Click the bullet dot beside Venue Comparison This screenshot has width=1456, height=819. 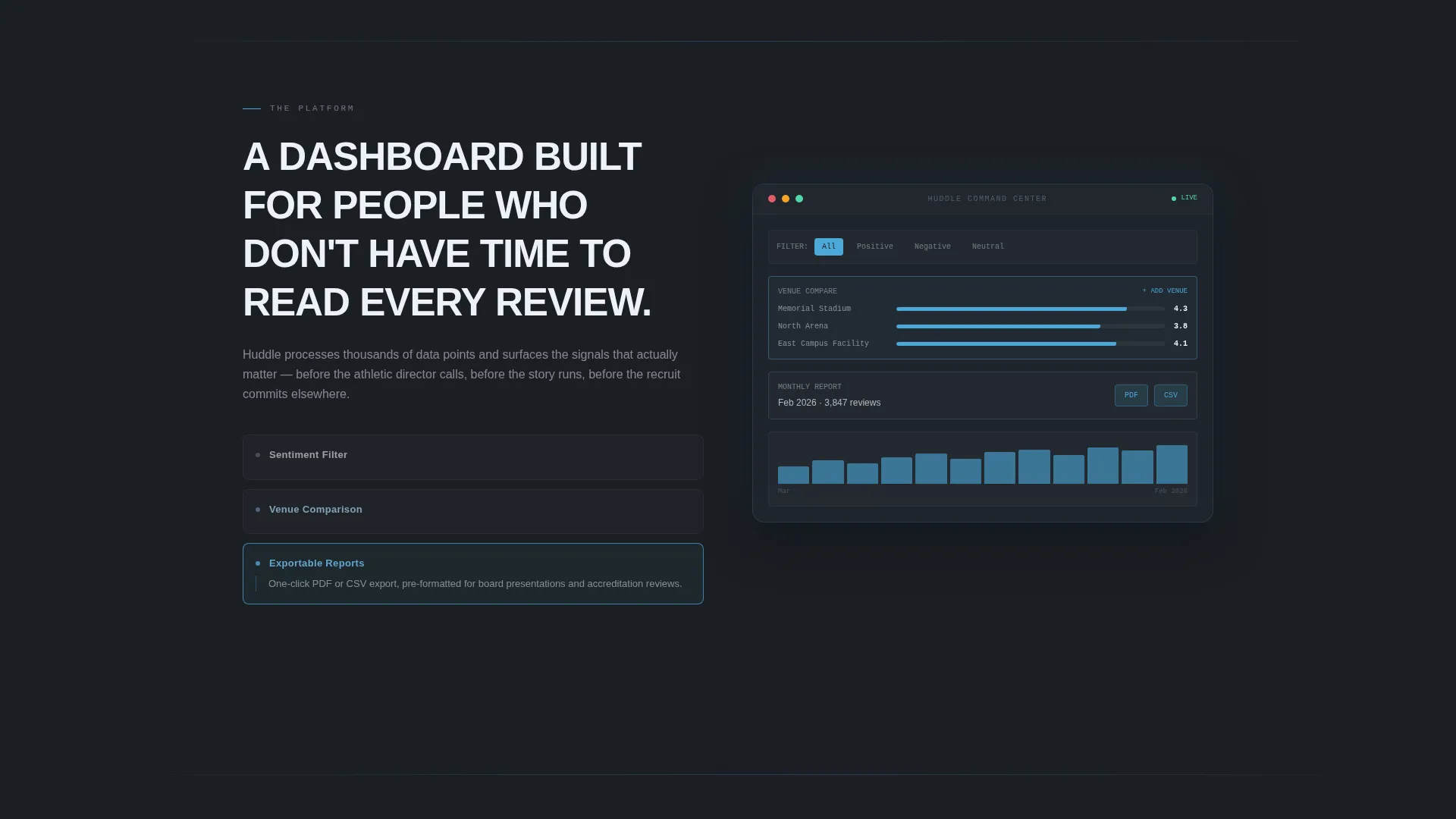point(258,510)
